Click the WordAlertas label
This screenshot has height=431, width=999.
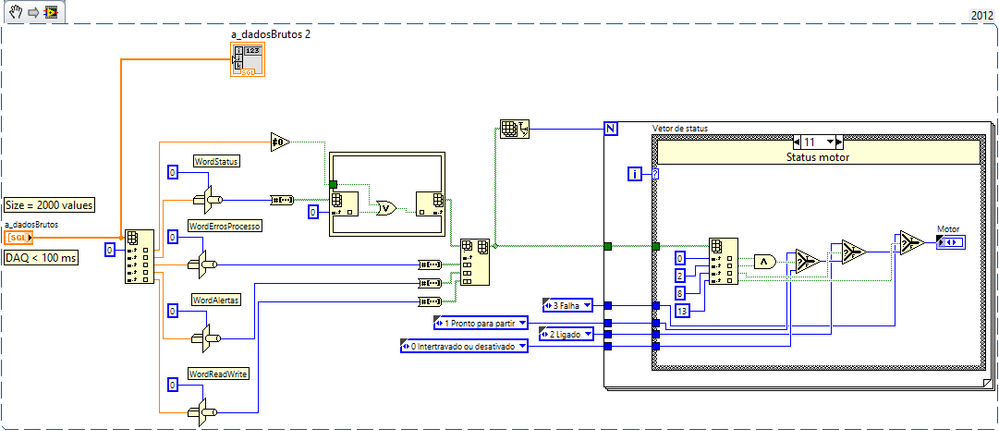click(217, 300)
